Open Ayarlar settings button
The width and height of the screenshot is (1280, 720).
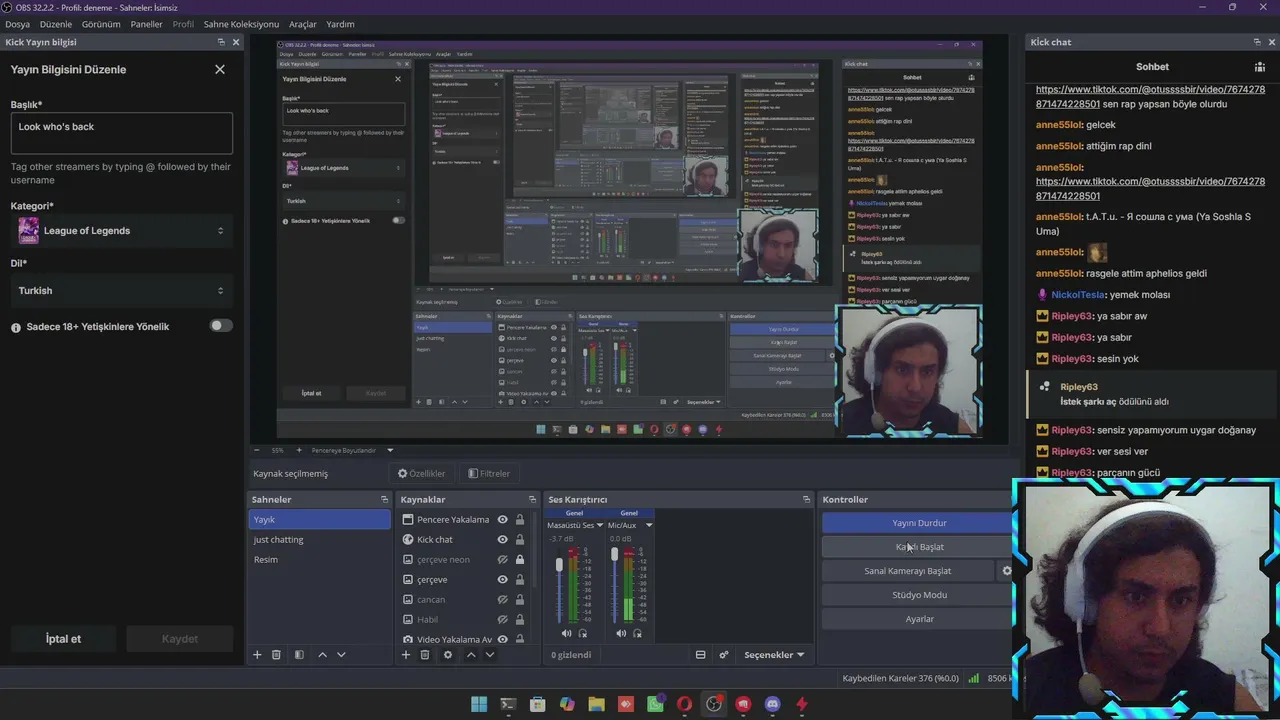point(919,619)
